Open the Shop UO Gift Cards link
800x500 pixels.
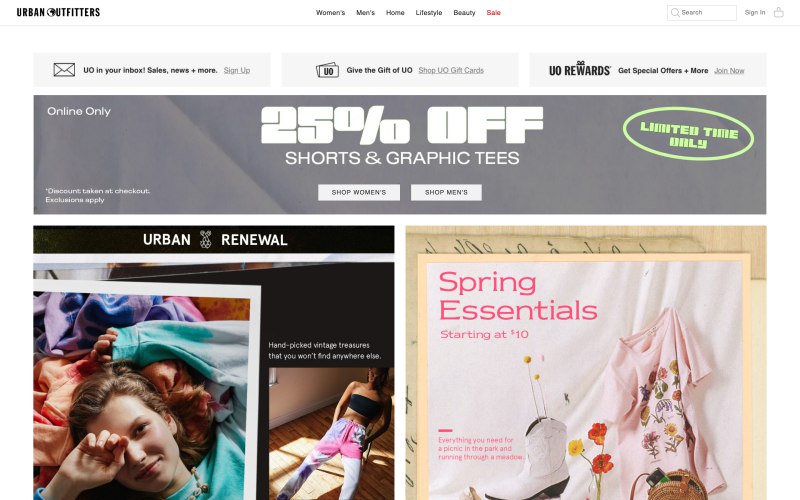tap(451, 70)
